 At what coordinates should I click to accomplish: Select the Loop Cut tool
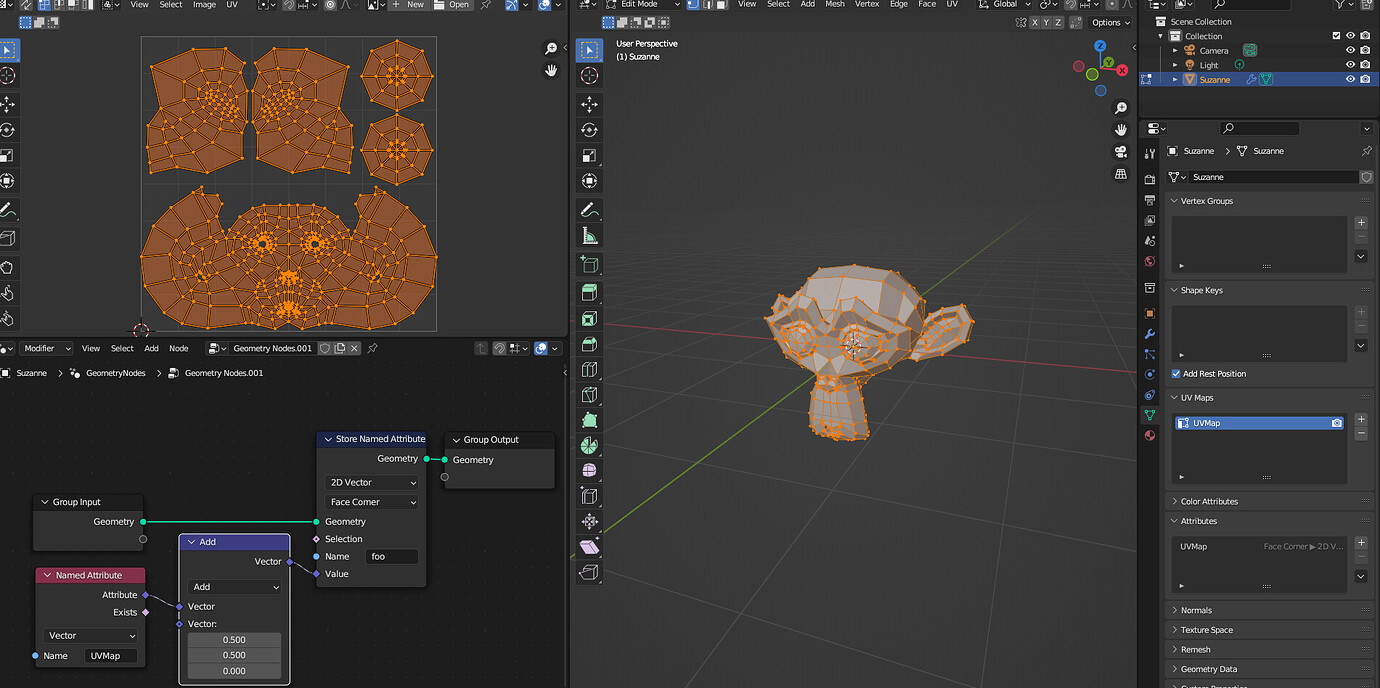click(589, 370)
